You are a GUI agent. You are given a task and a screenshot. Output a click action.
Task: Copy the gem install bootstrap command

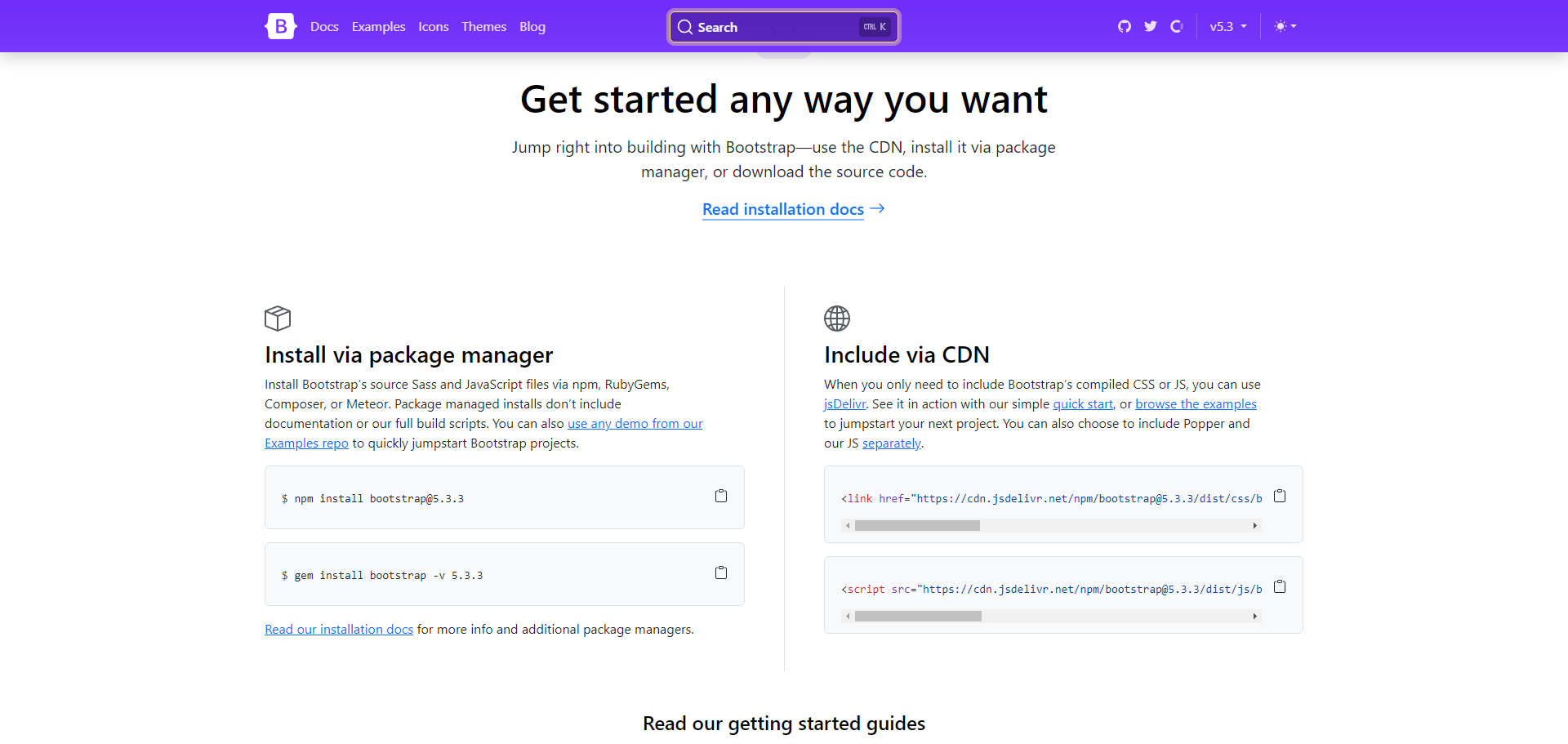[x=721, y=572]
